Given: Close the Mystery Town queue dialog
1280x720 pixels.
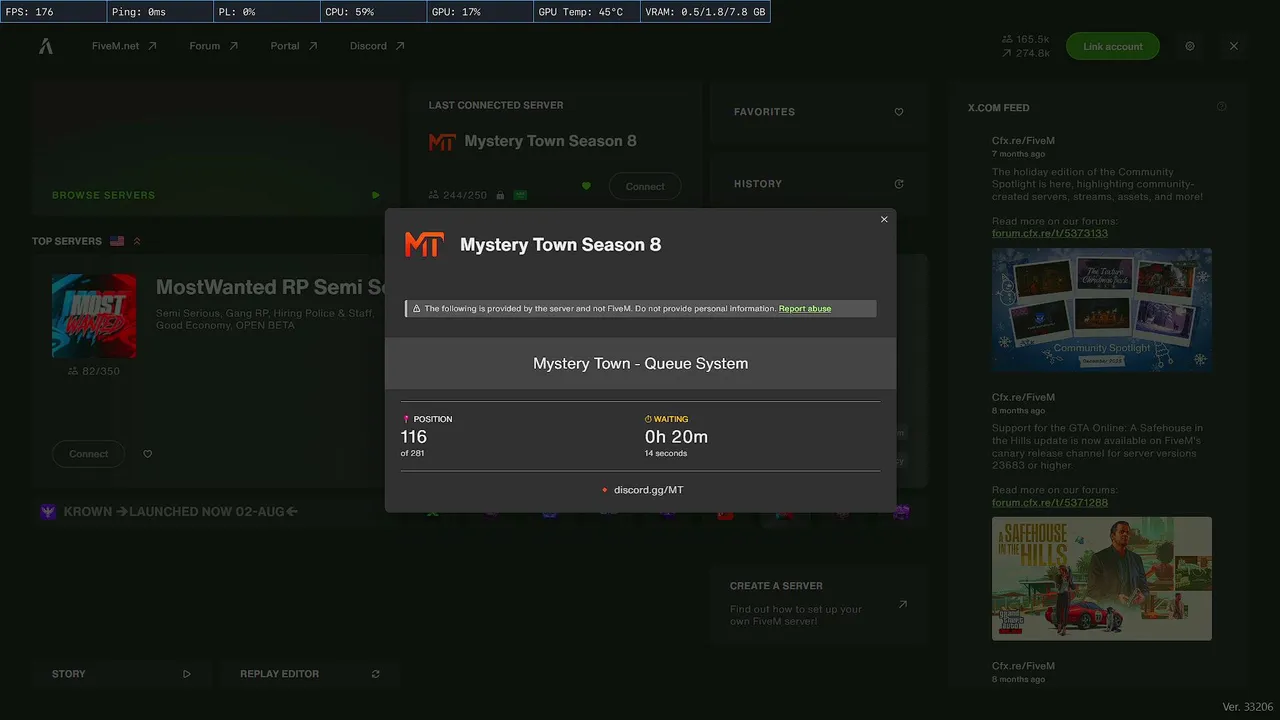Looking at the screenshot, I should pos(884,219).
